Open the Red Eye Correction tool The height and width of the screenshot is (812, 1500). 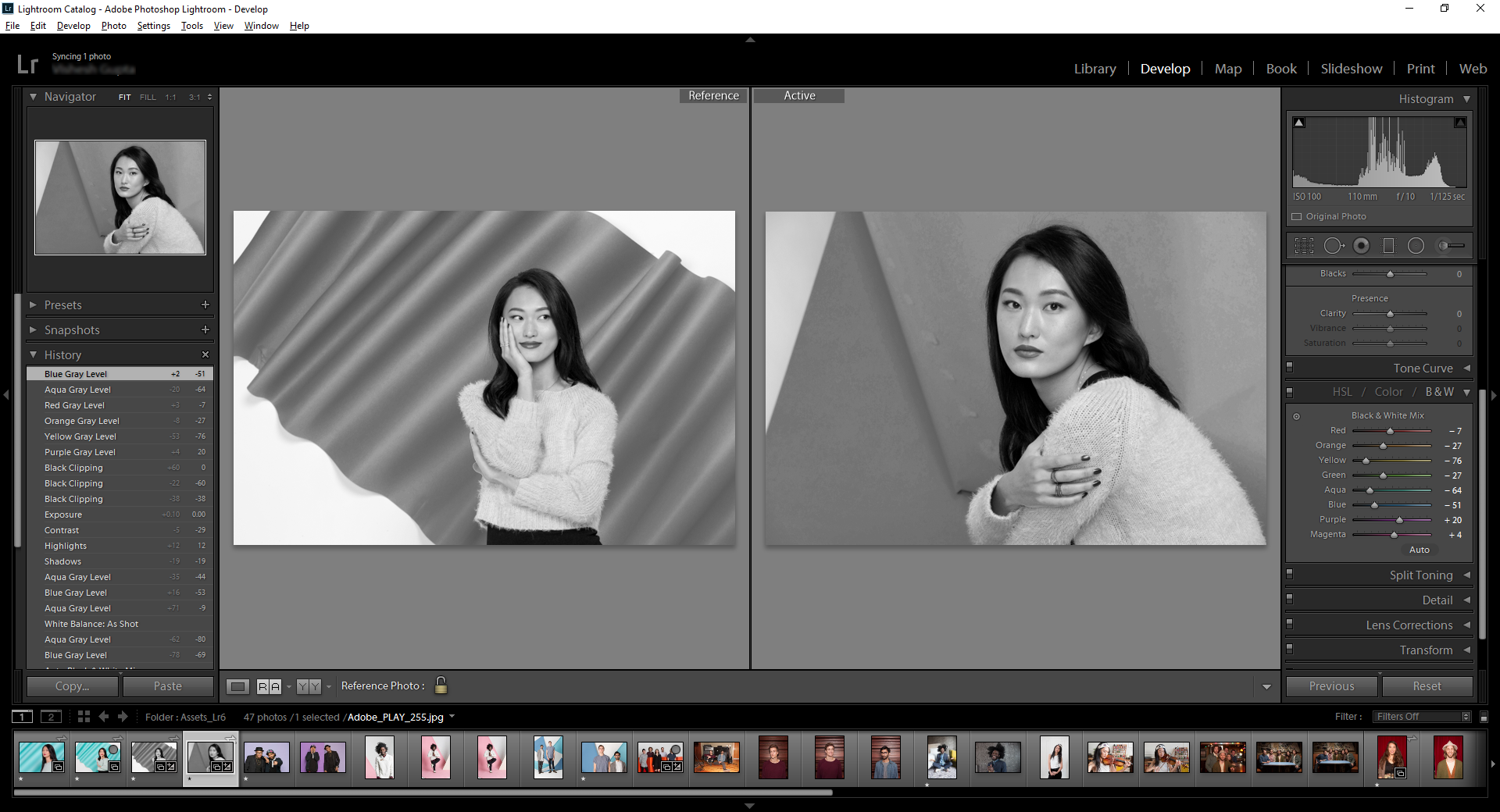pyautogui.click(x=1362, y=245)
